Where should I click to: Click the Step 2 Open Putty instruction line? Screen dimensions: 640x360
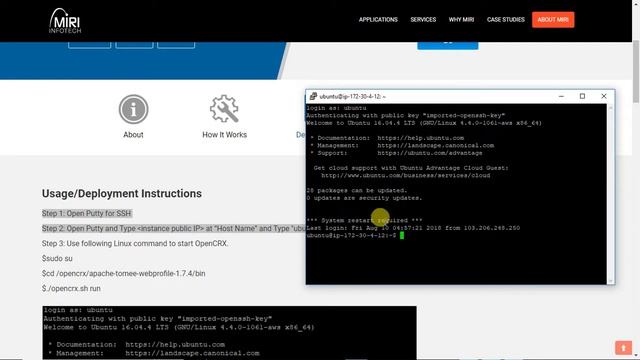coord(173,229)
